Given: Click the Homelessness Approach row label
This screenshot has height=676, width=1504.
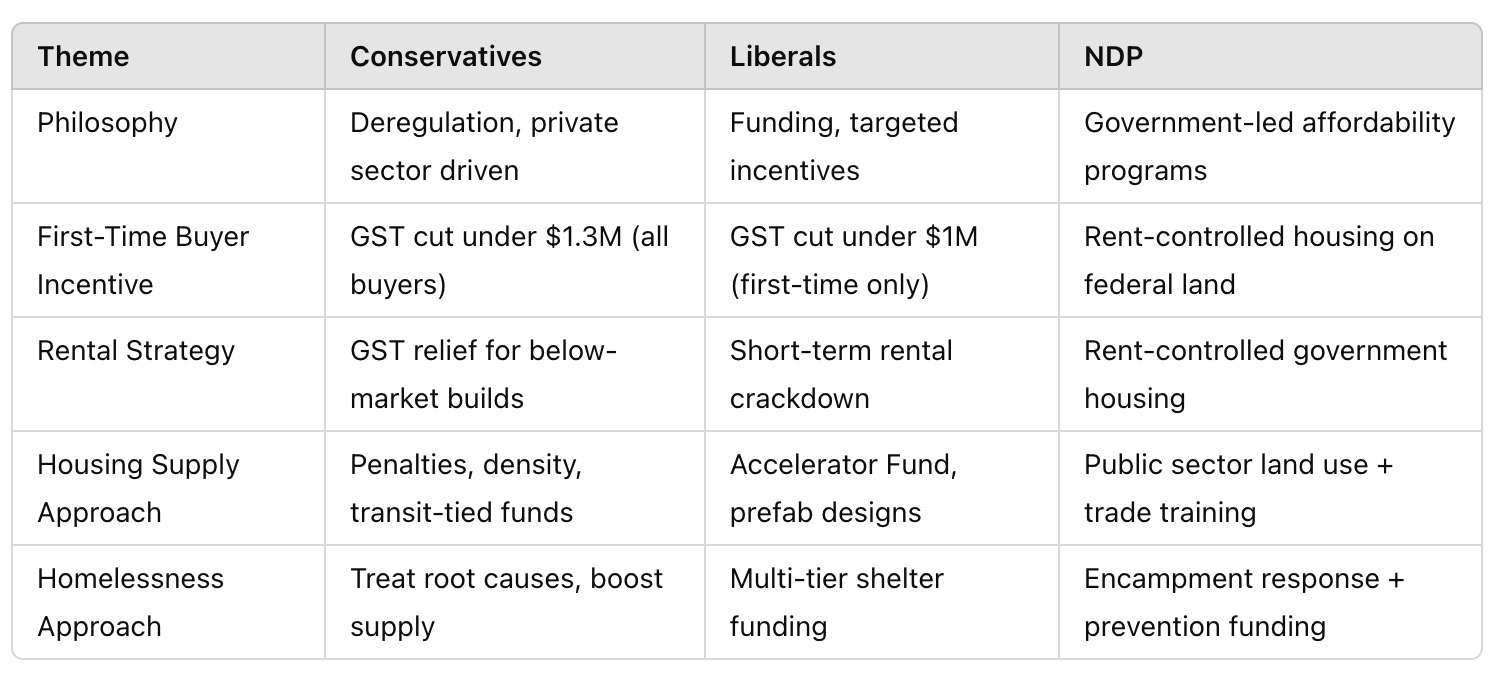Looking at the screenshot, I should click(x=131, y=602).
